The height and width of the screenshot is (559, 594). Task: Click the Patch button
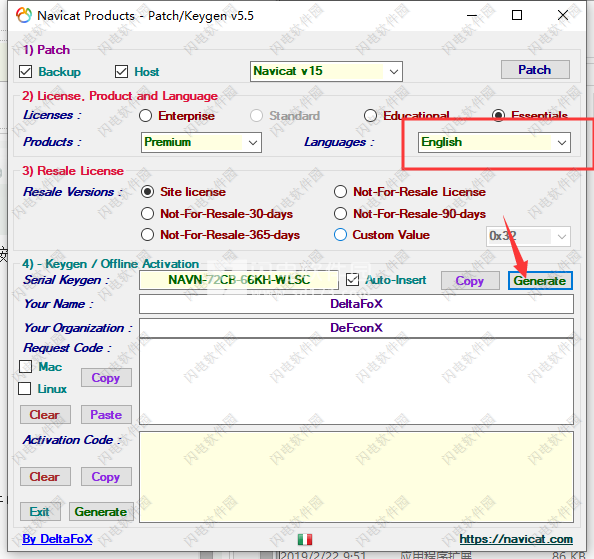535,70
